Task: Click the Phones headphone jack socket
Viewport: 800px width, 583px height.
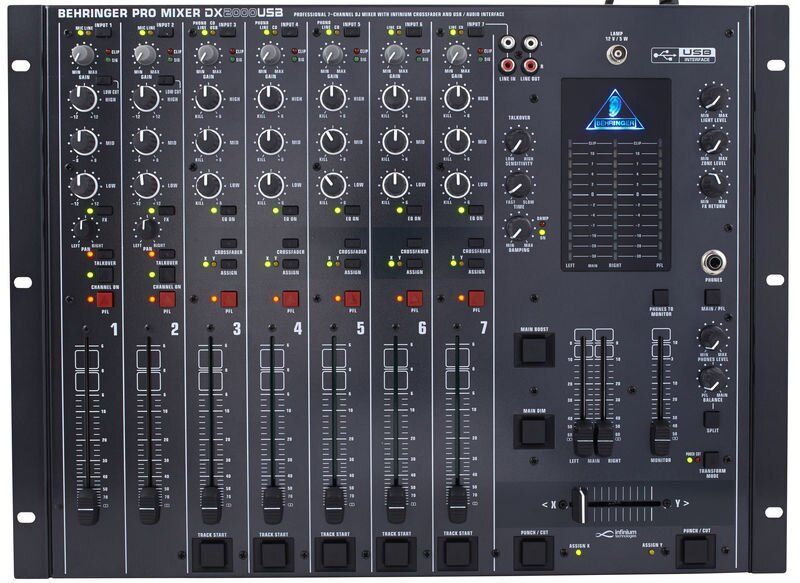Action: [714, 262]
